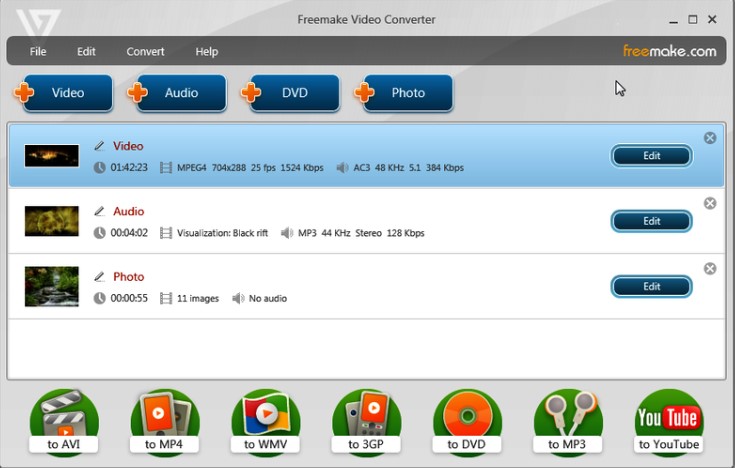Click the "11 images" text

tap(198, 299)
